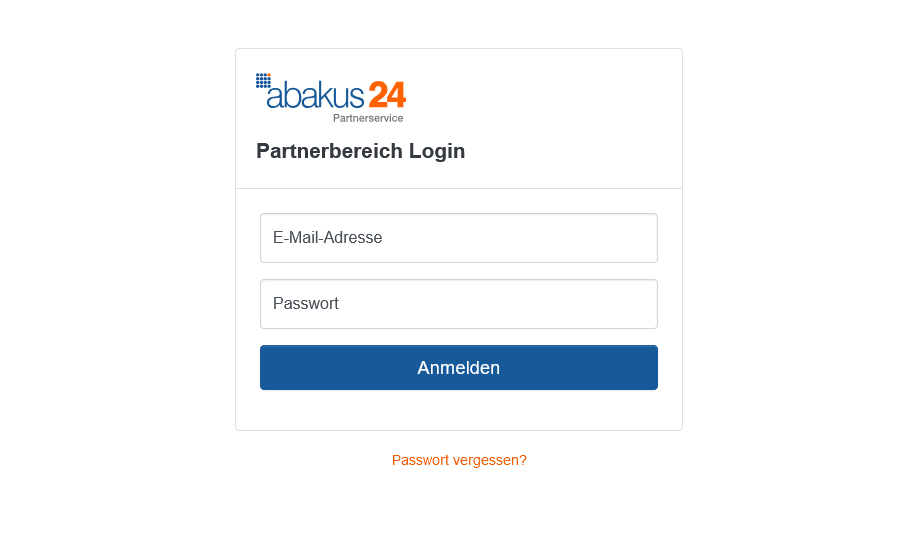This screenshot has width=920, height=537.
Task: Select the Partnerbereich Login heading
Action: tap(360, 151)
